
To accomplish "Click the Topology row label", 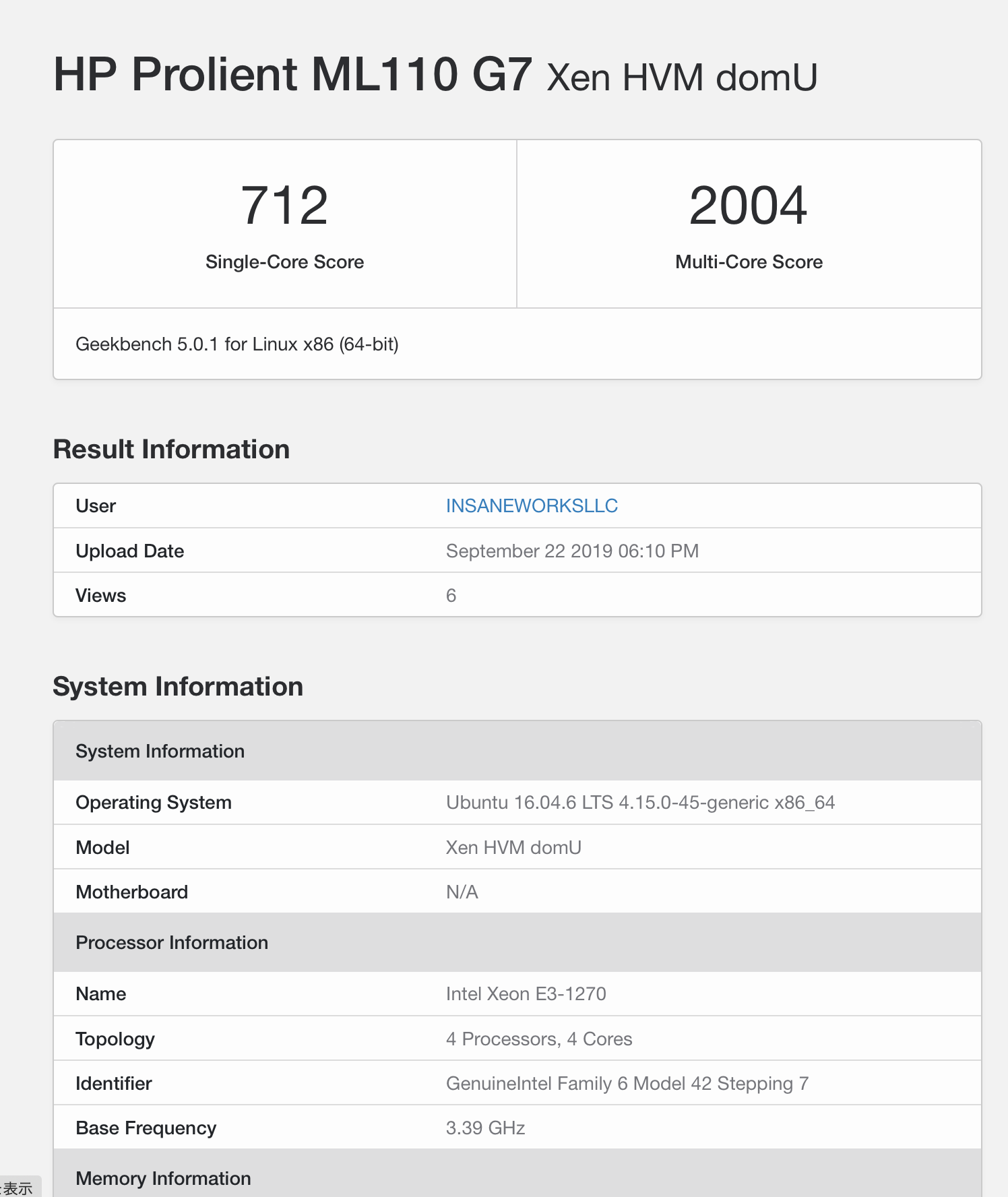I will 115,1039.
